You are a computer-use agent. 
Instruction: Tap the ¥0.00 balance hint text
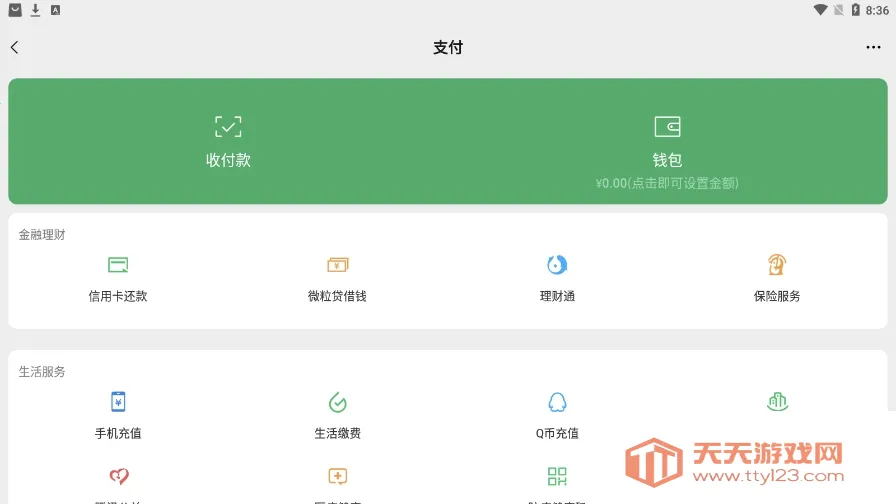click(x=667, y=183)
